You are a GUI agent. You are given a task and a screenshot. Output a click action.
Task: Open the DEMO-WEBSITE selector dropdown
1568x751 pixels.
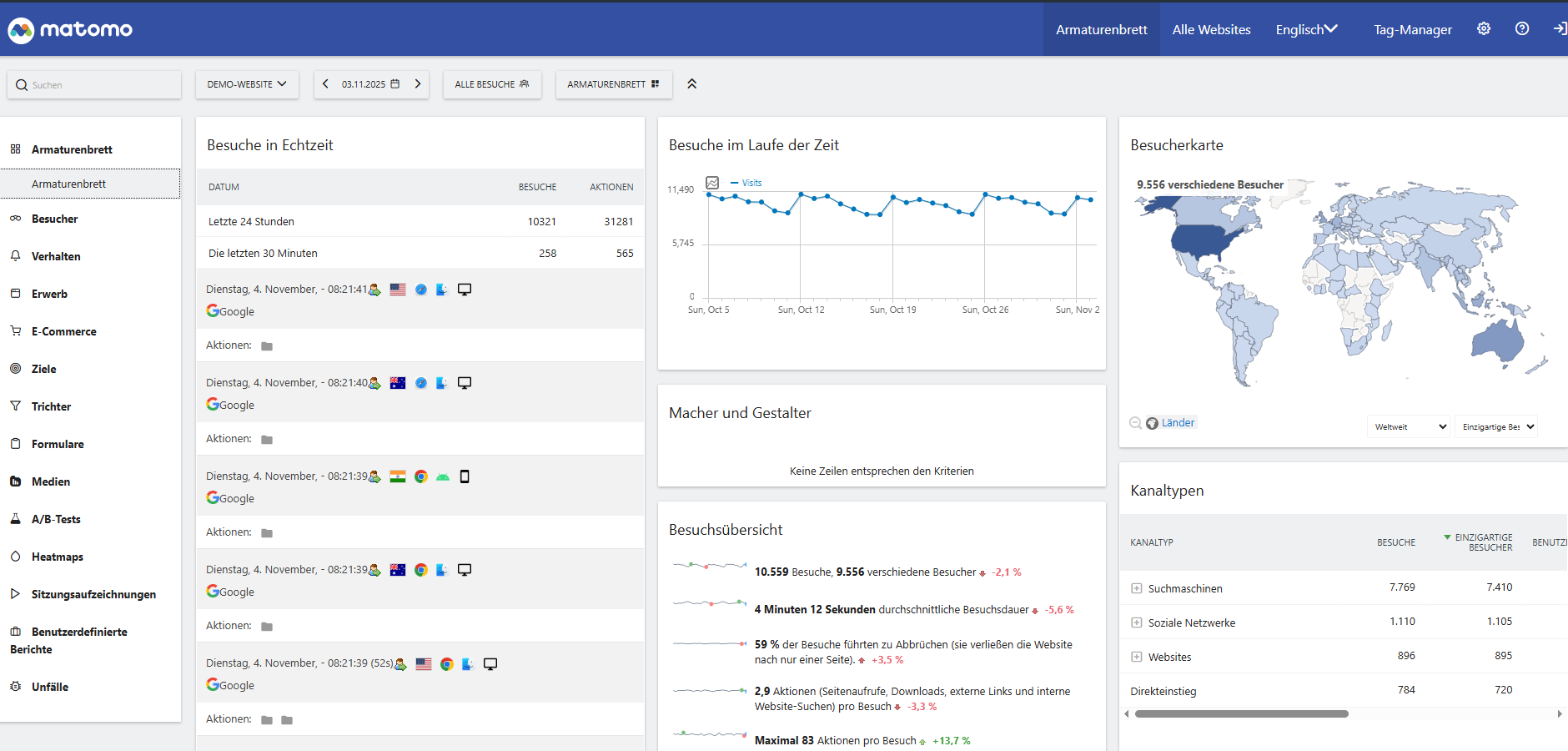pos(247,84)
